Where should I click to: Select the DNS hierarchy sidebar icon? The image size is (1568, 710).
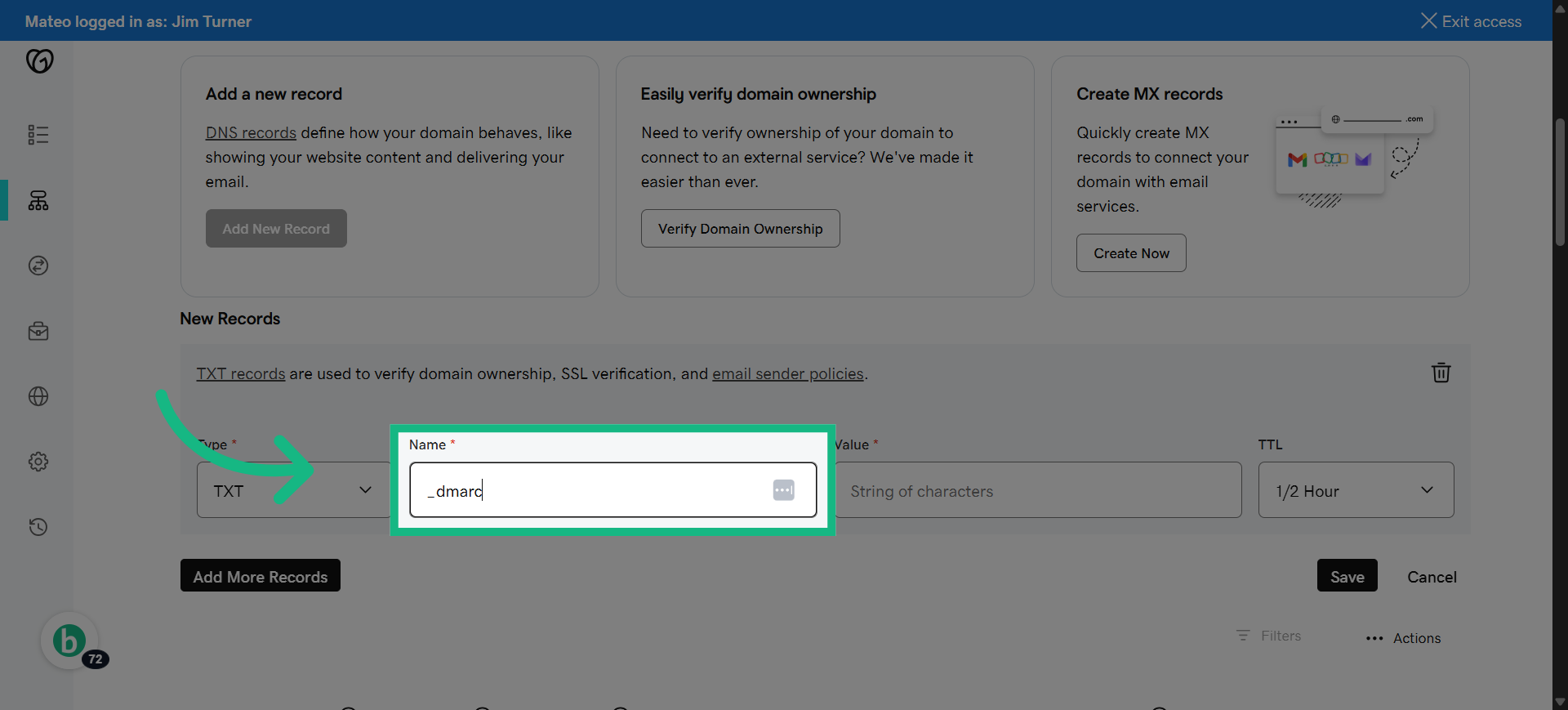(38, 200)
